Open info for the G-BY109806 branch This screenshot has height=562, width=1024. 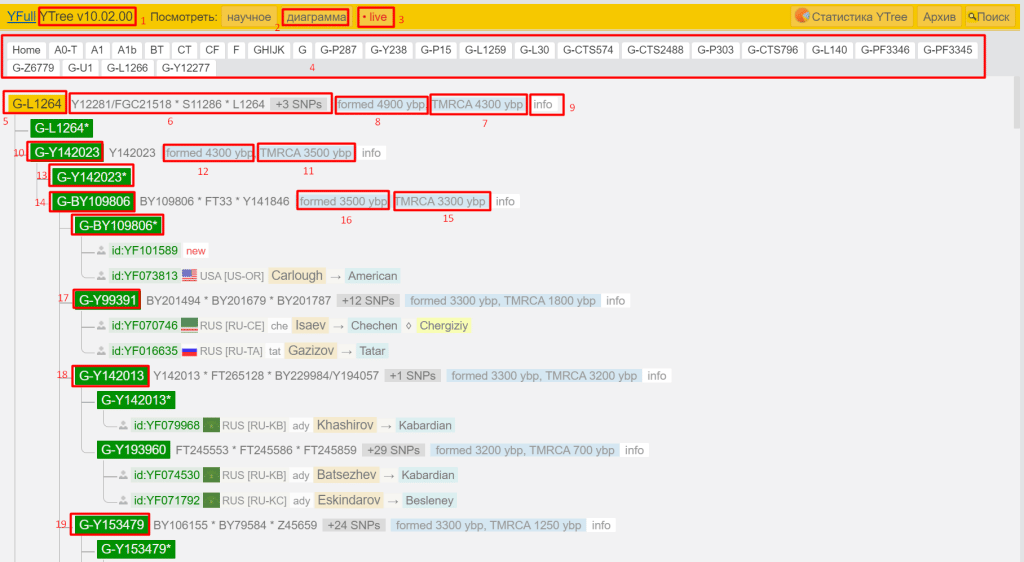click(506, 201)
